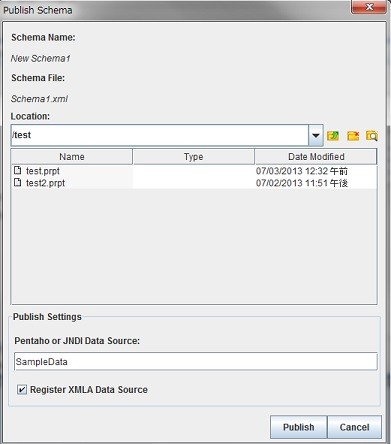Click the Publish button
Screen dimensions: 391x444
299,427
